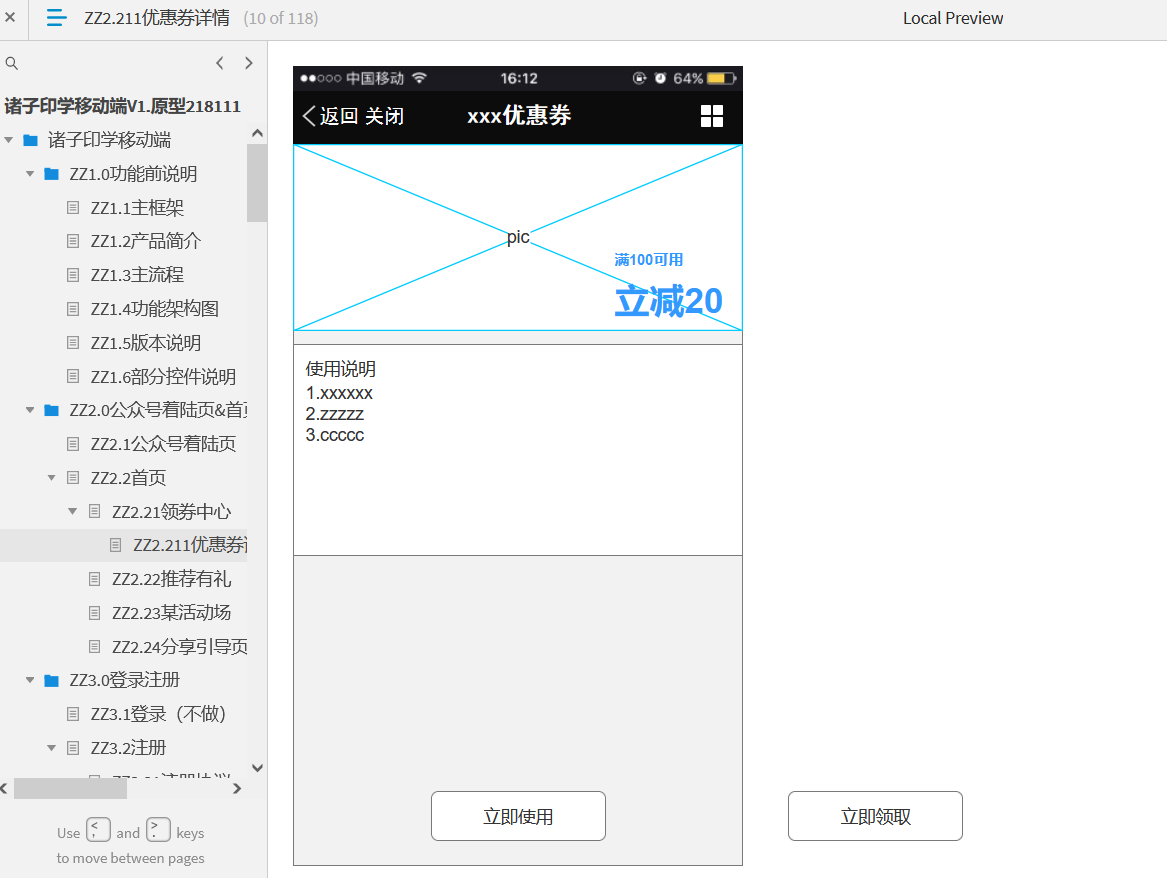Open page ZZ2.1公众号着陆页
Viewport: 1167px width, 878px height.
(x=163, y=443)
